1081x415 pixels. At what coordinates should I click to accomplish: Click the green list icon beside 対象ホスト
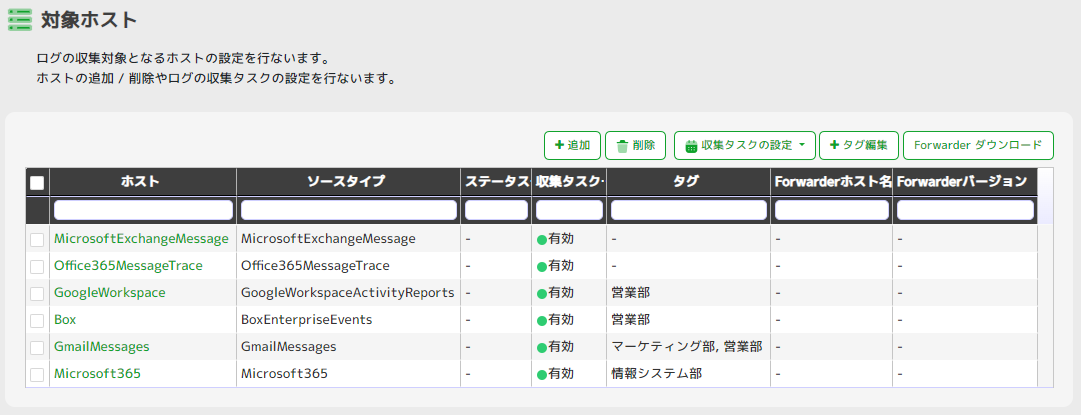click(20, 19)
